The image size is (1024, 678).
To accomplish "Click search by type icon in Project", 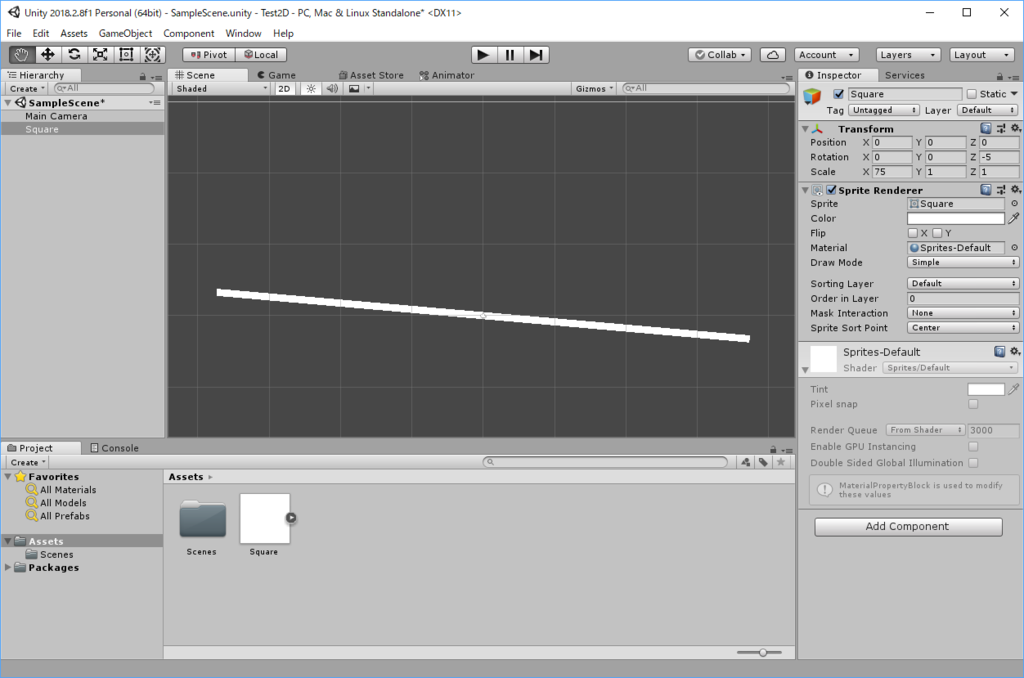I will tap(746, 462).
